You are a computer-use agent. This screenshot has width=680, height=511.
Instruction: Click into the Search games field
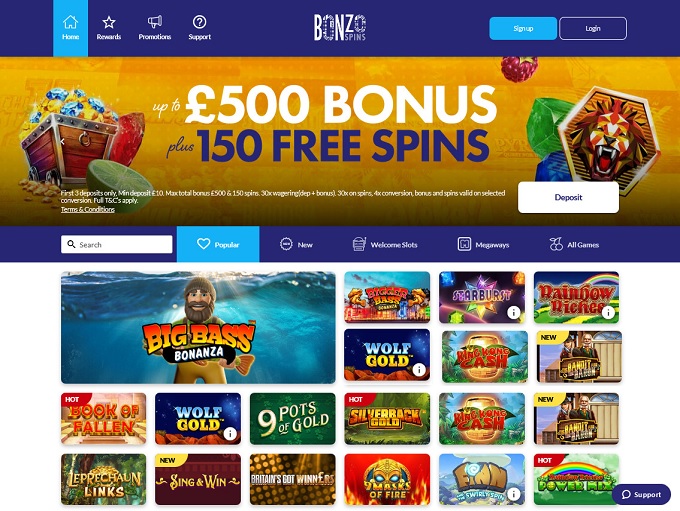click(117, 244)
